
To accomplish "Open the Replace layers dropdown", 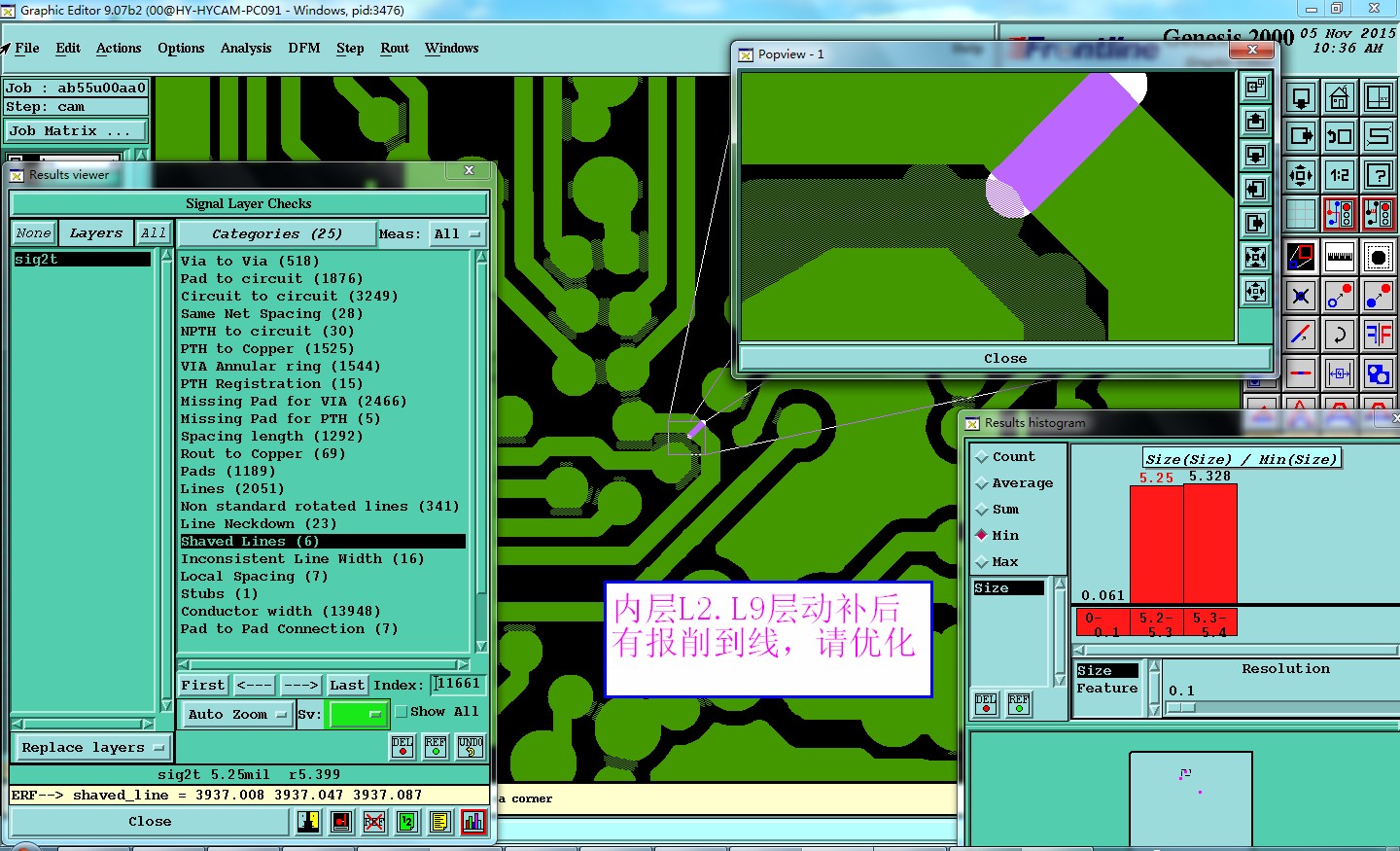I will (92, 748).
